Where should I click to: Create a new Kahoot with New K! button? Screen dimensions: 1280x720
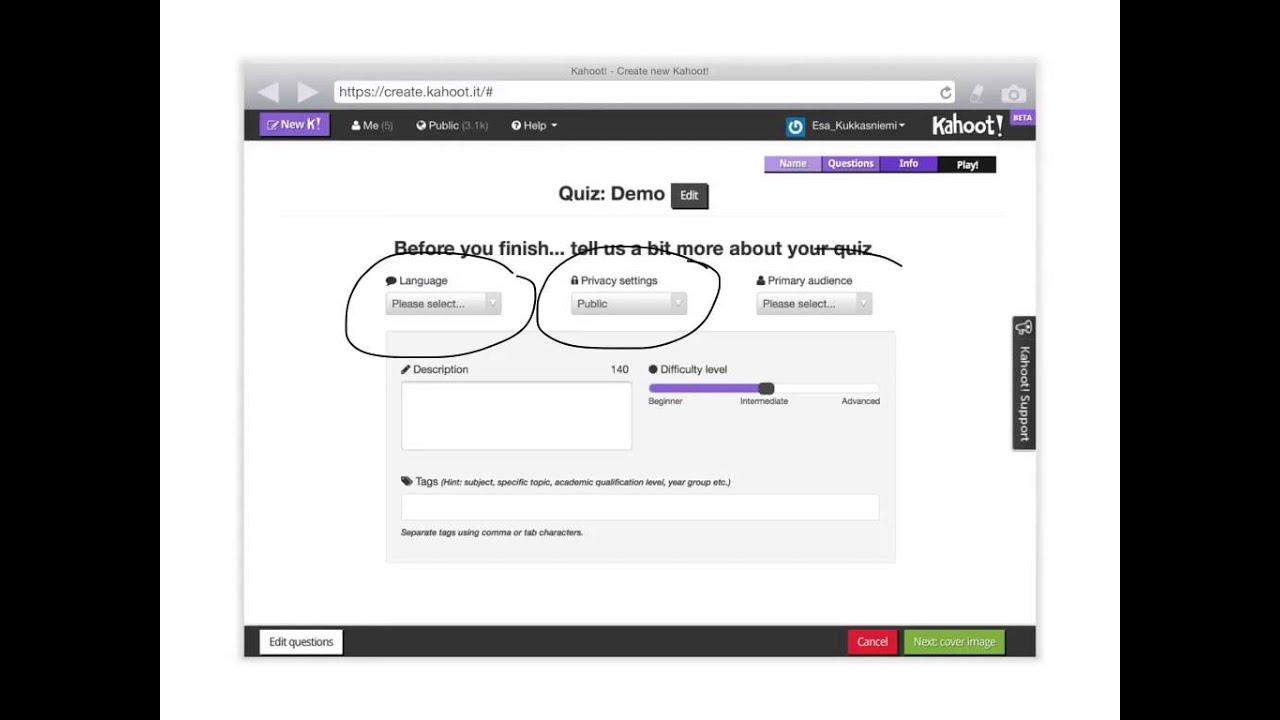click(294, 124)
